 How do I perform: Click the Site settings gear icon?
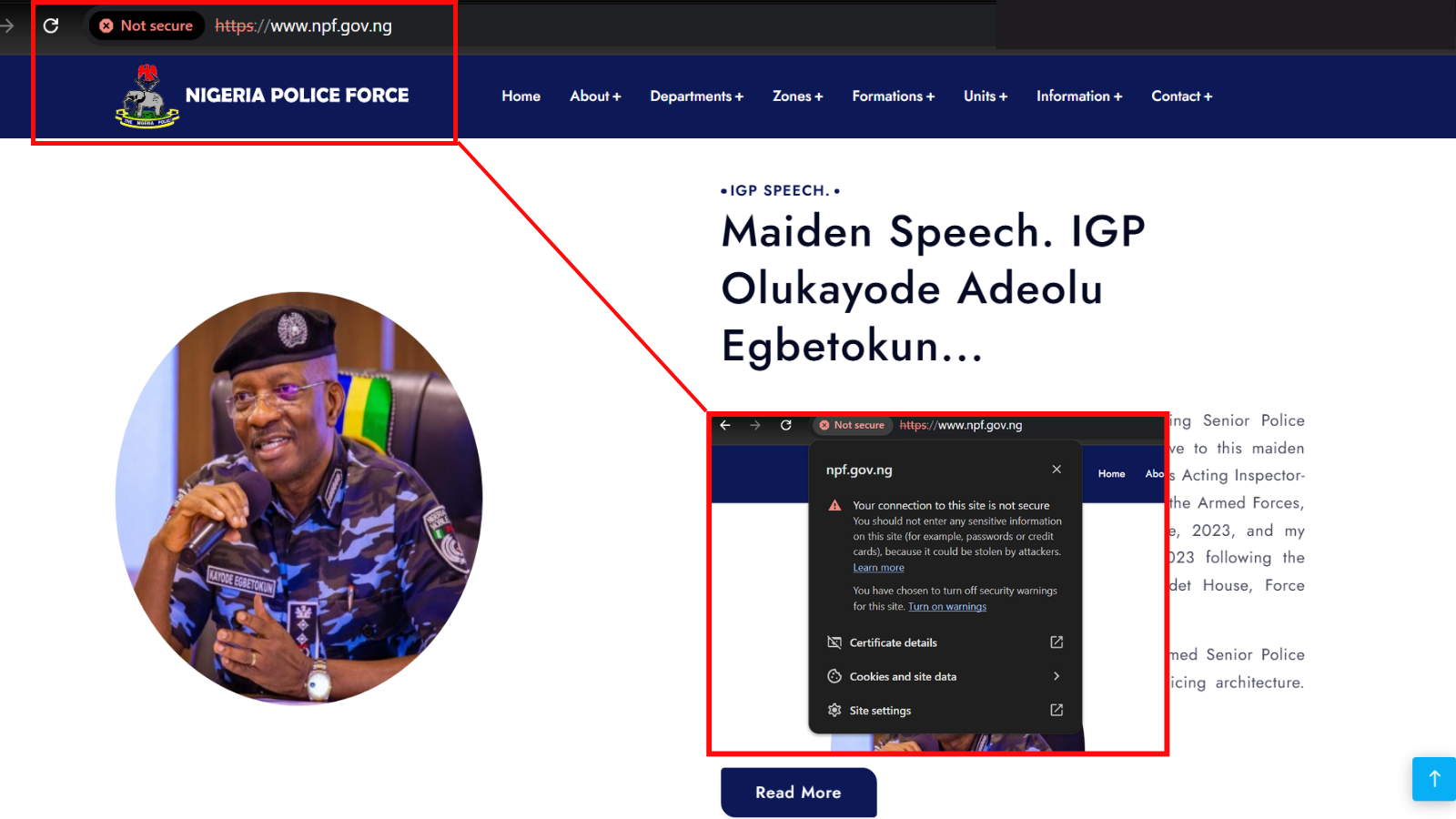coord(834,710)
